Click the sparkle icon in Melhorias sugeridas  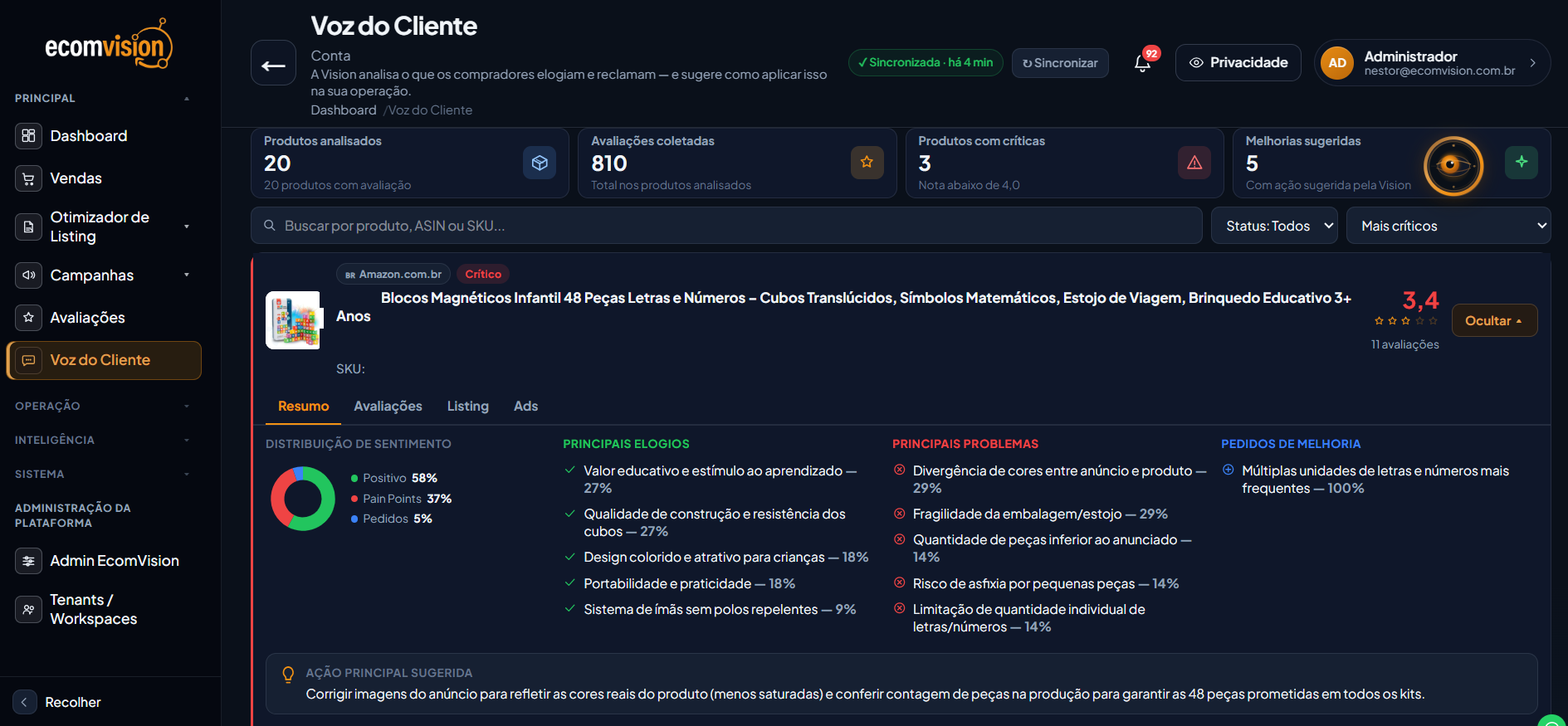[1521, 163]
